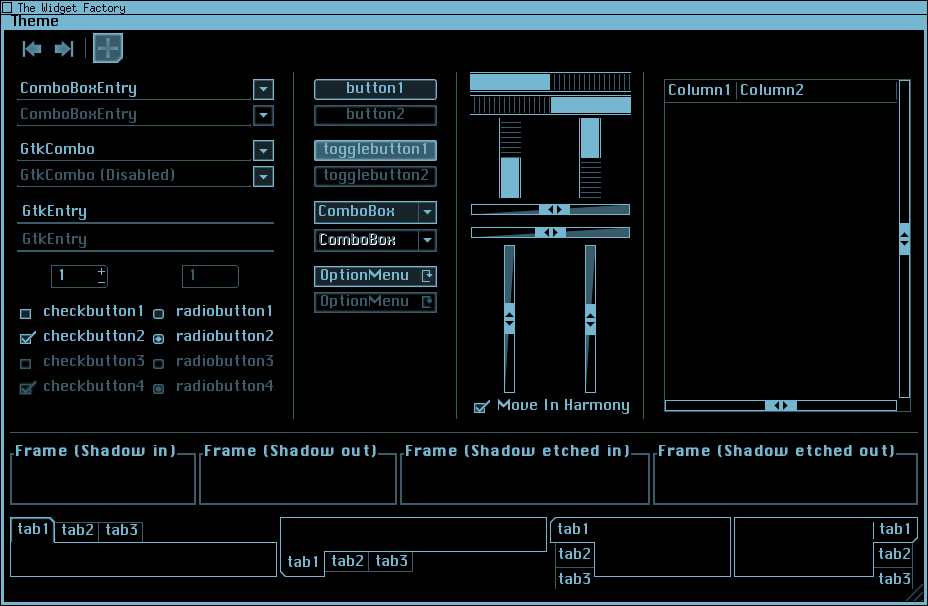Click the upper horizontal scale slider handle
Screen dimensions: 928x606
click(x=555, y=209)
